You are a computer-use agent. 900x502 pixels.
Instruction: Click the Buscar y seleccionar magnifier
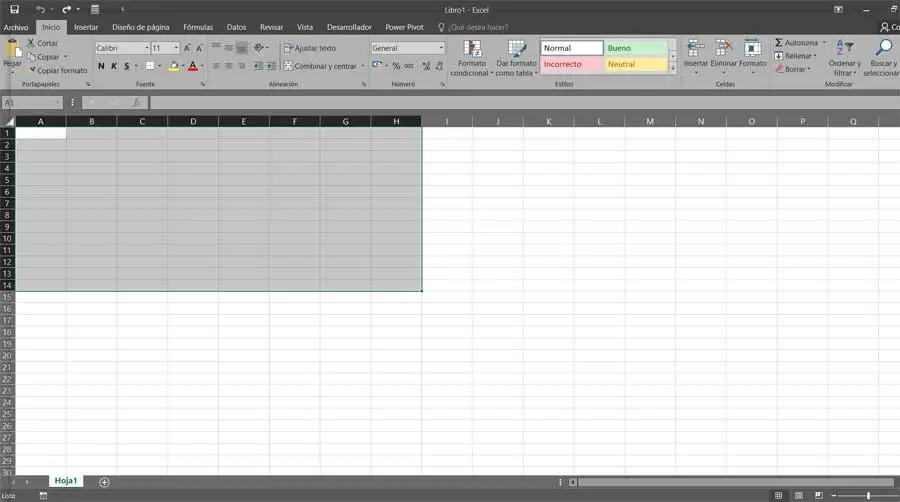[x=884, y=48]
